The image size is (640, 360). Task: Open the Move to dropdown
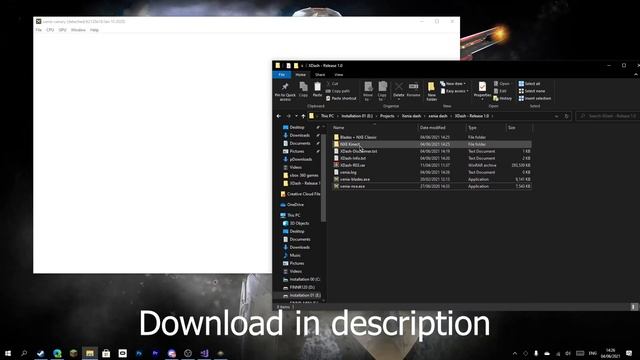coord(368,91)
